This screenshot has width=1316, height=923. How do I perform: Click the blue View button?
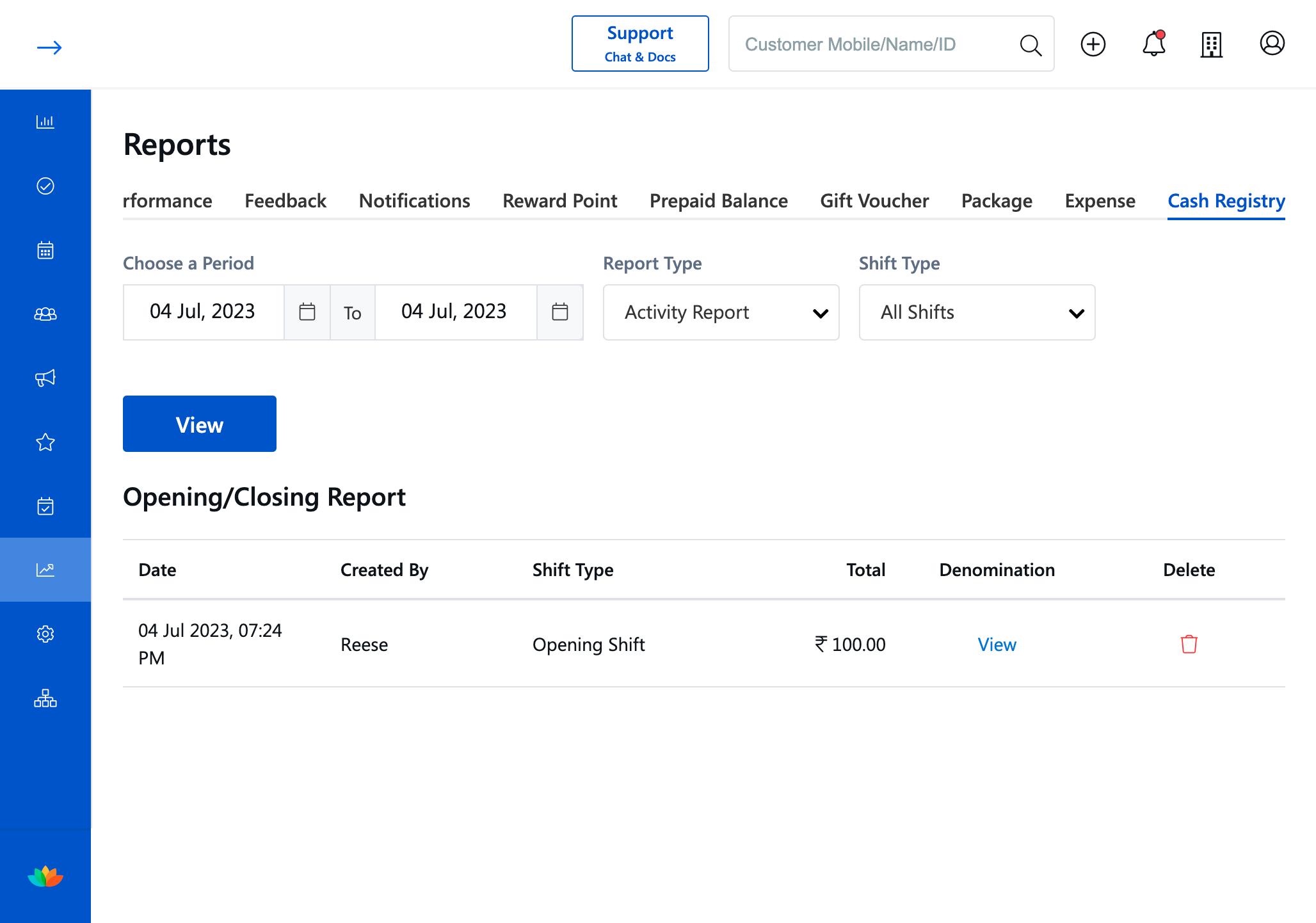pos(200,424)
